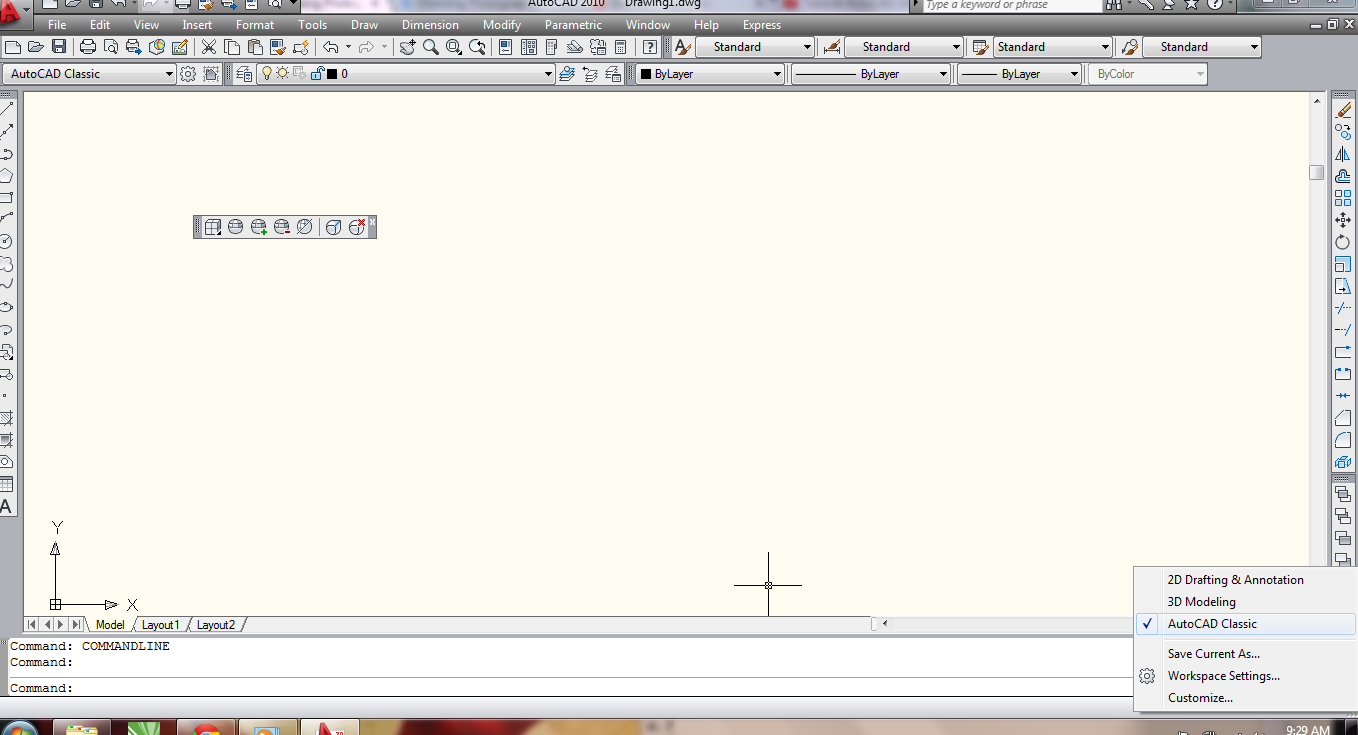The width and height of the screenshot is (1358, 735).
Task: Select the Move tool in Modify toolbar
Action: [x=1343, y=220]
